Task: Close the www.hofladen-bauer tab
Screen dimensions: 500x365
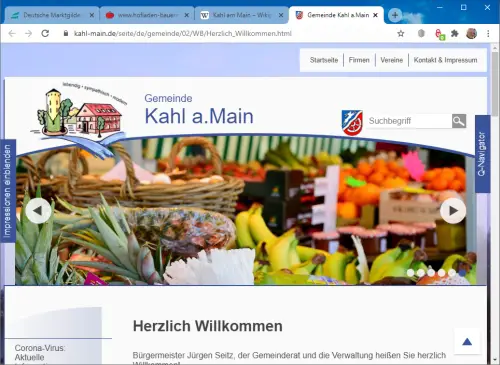Action: 187,15
